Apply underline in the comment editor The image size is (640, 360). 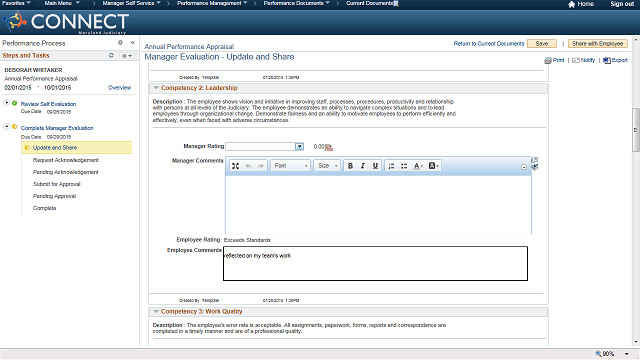tap(375, 166)
